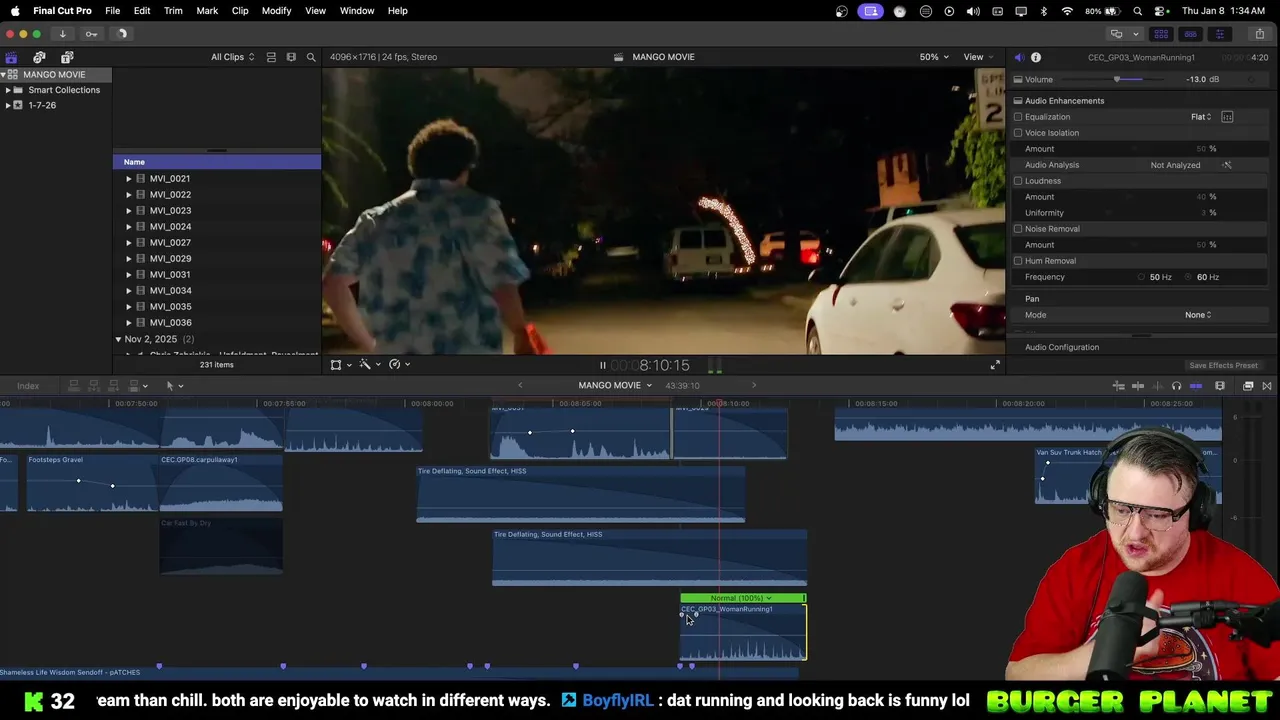The width and height of the screenshot is (1280, 720).
Task: Open the timeline Index button
Action: coord(28,386)
